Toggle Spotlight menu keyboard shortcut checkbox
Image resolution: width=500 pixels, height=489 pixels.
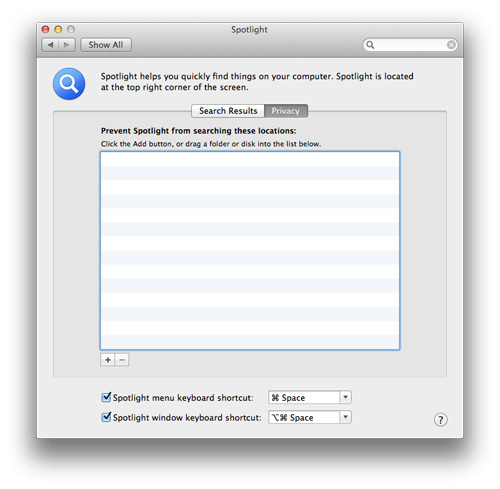[x=106, y=397]
